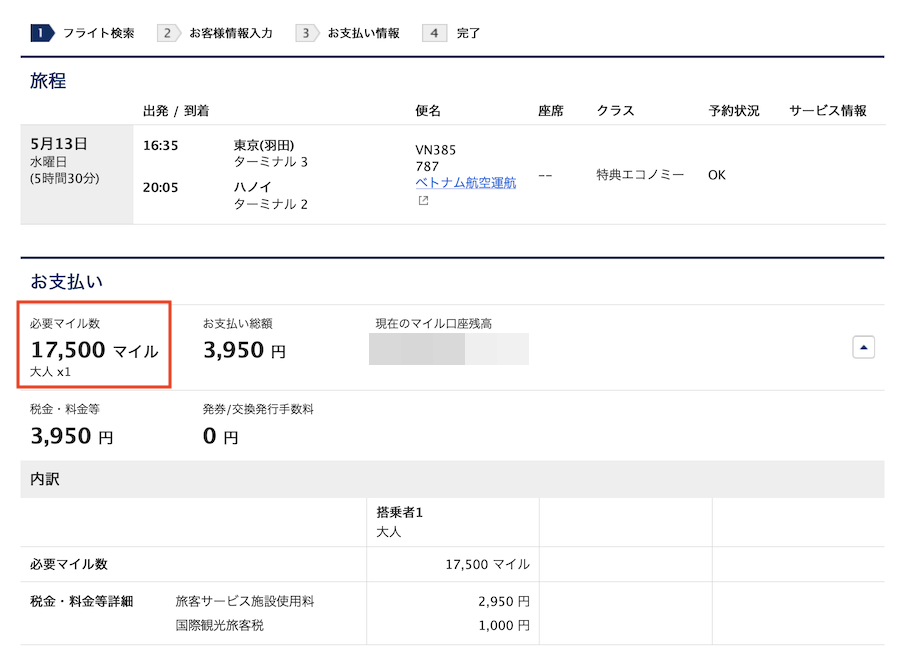This screenshot has width=898, height=660.
Task: Click the 搭乗者1 table column header
Action: [x=398, y=513]
